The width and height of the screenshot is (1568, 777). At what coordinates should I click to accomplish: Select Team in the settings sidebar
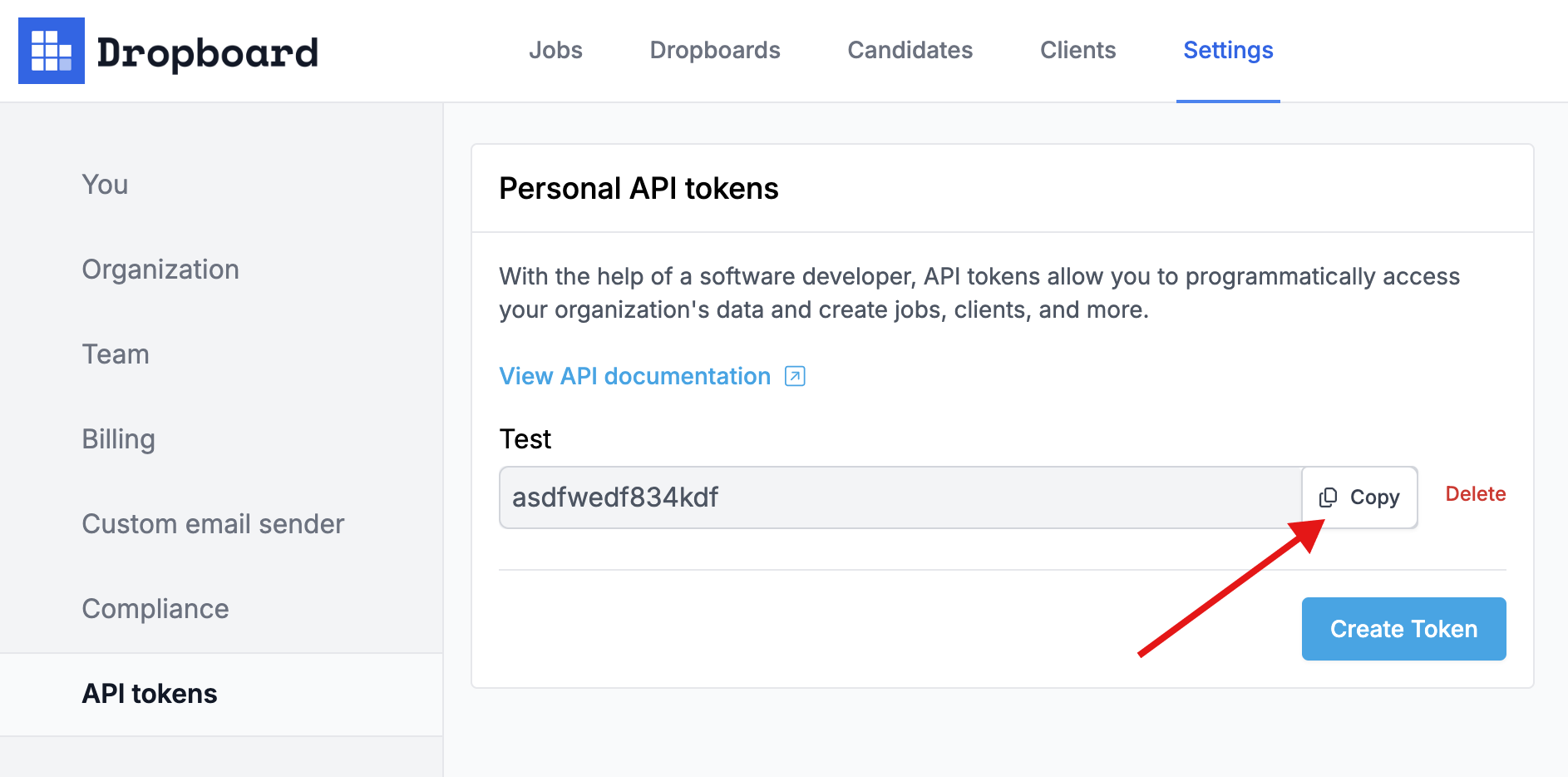pos(116,354)
